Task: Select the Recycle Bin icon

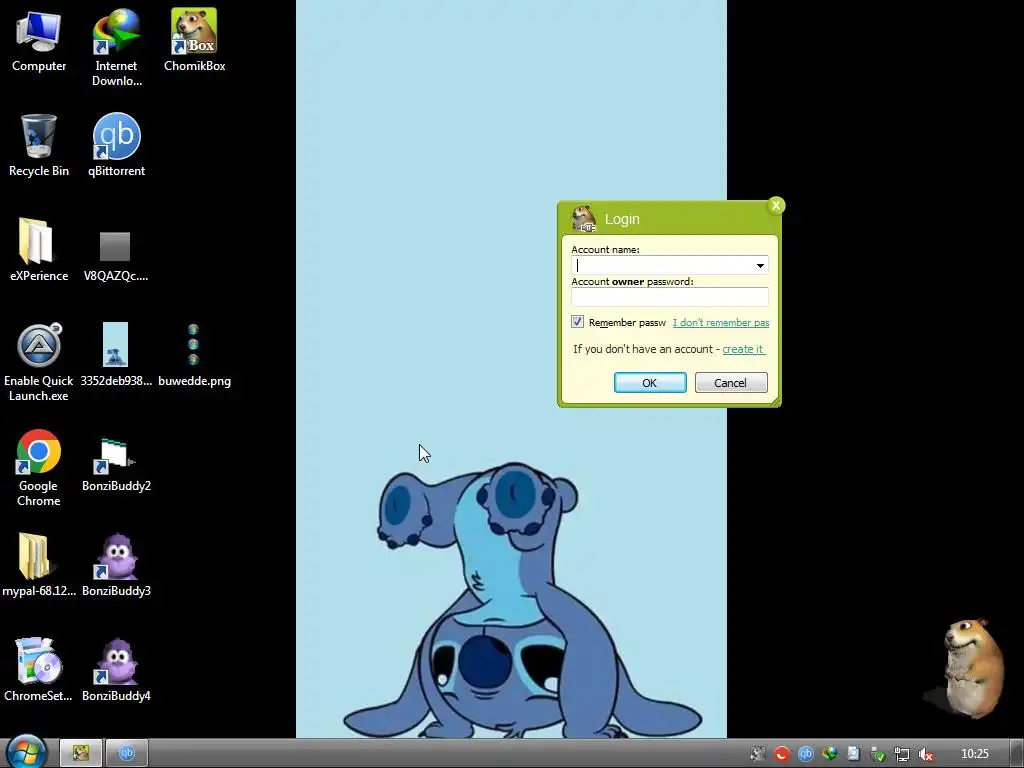Action: 39,145
